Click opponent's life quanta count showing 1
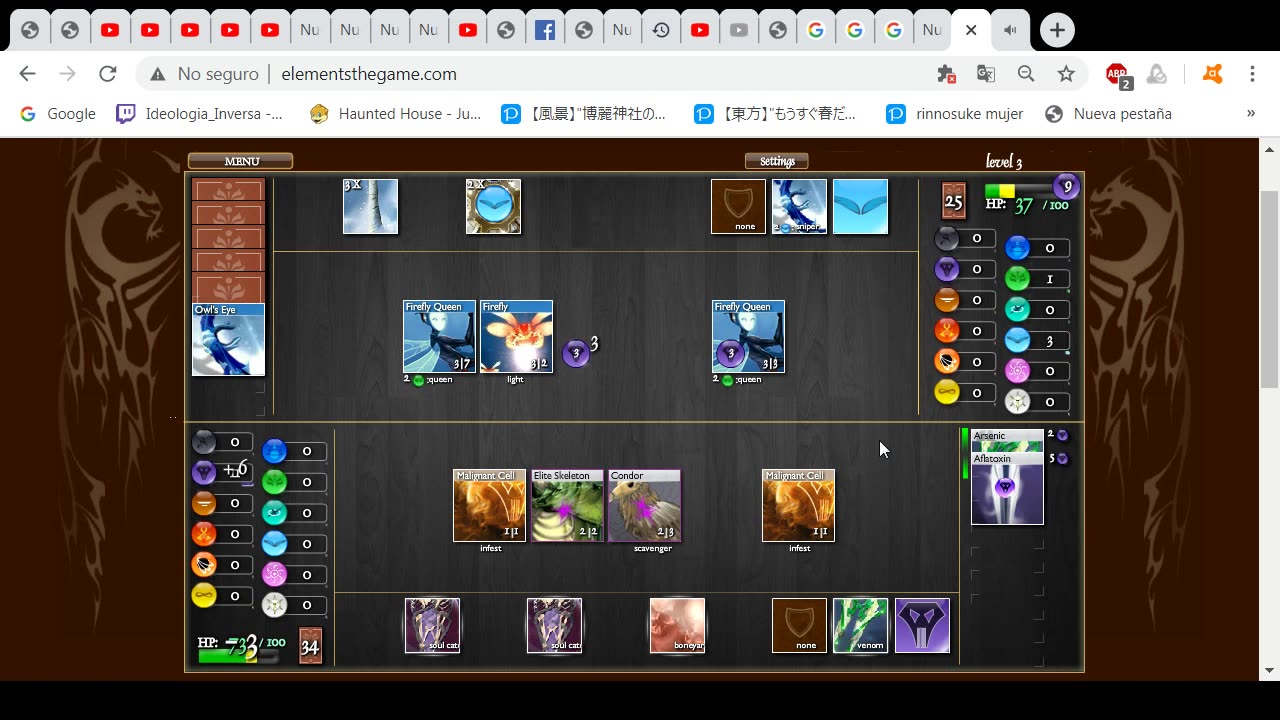 (x=1050, y=280)
